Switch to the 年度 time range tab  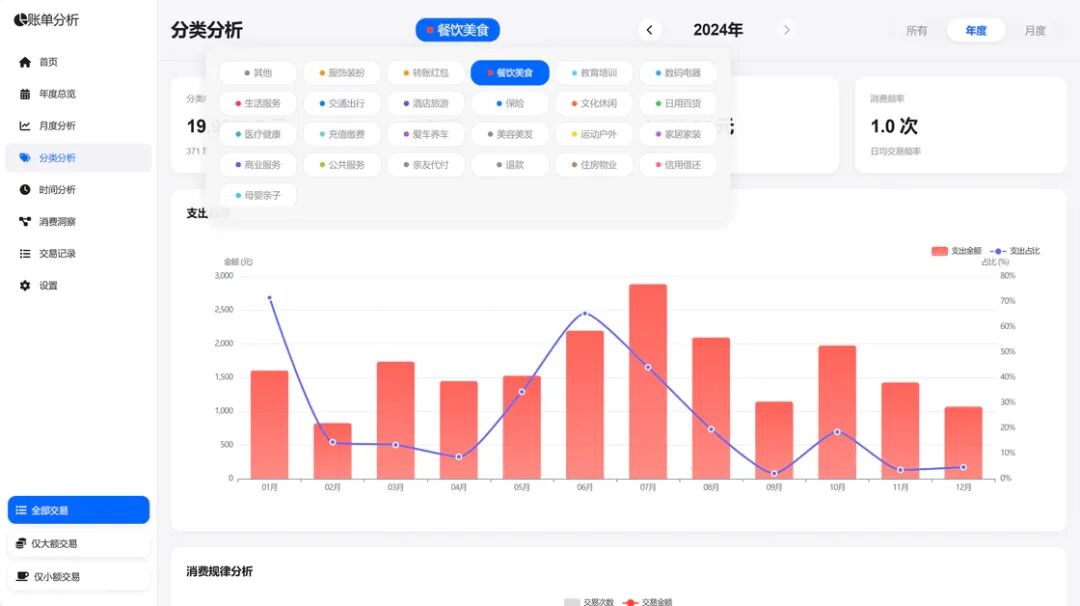point(975,30)
